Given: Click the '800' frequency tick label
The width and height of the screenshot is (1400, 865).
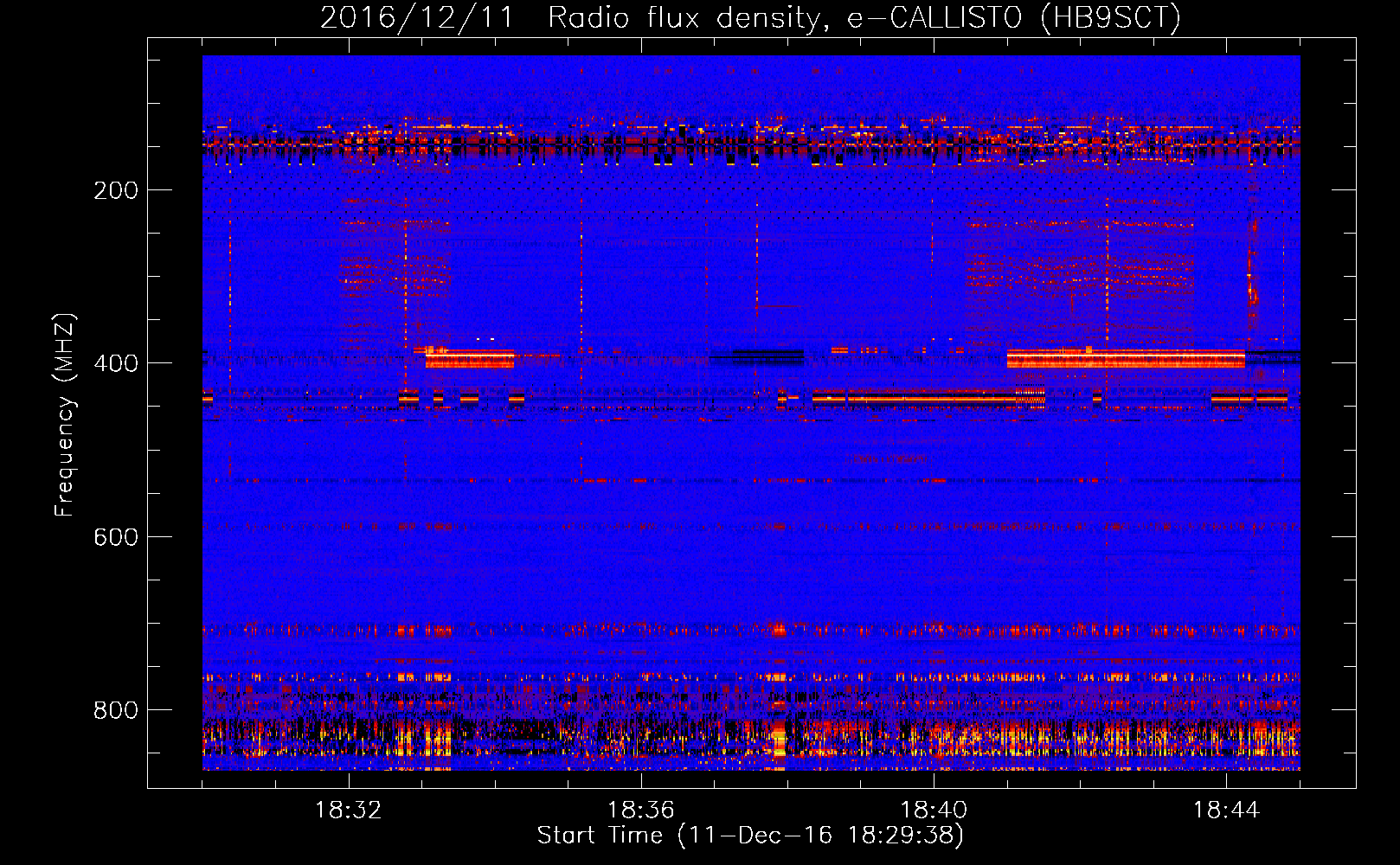Looking at the screenshot, I should (x=116, y=710).
